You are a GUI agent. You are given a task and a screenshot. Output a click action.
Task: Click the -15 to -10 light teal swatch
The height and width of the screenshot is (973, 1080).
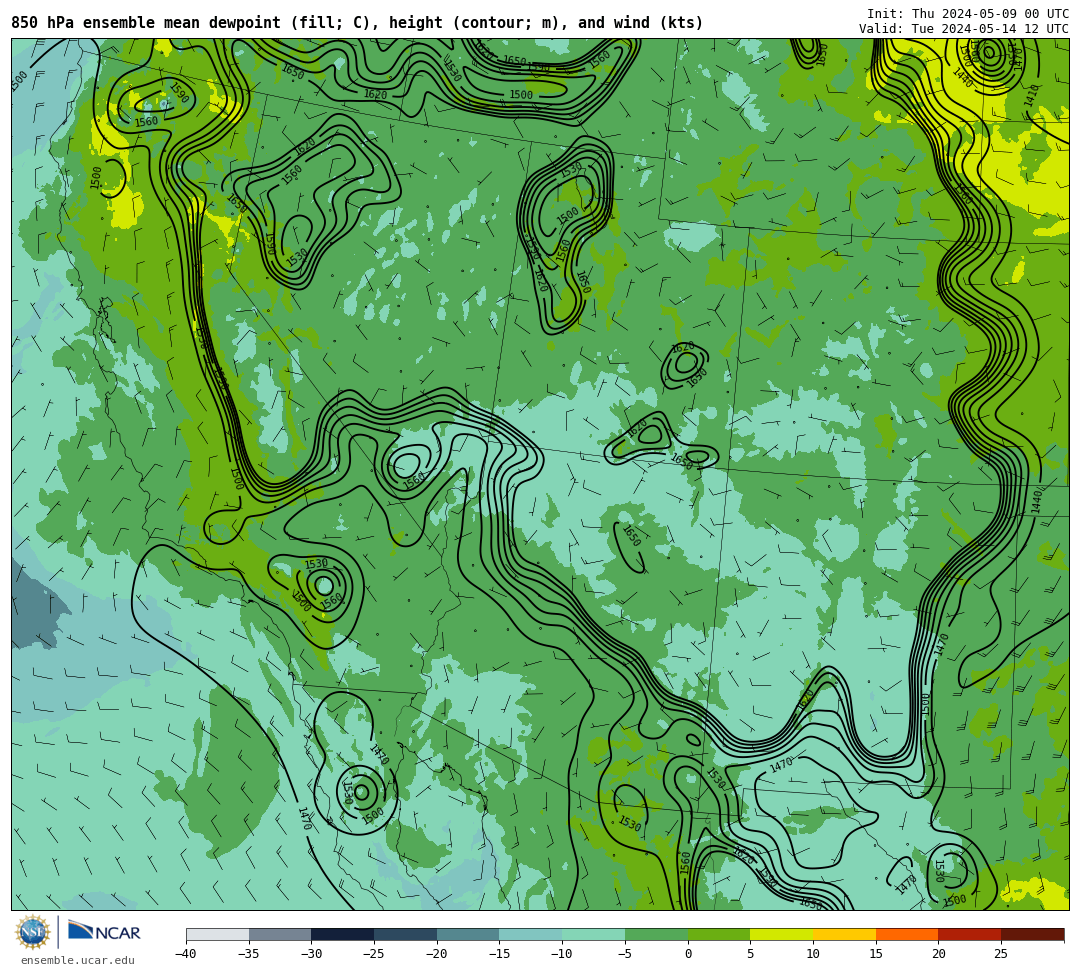(531, 934)
